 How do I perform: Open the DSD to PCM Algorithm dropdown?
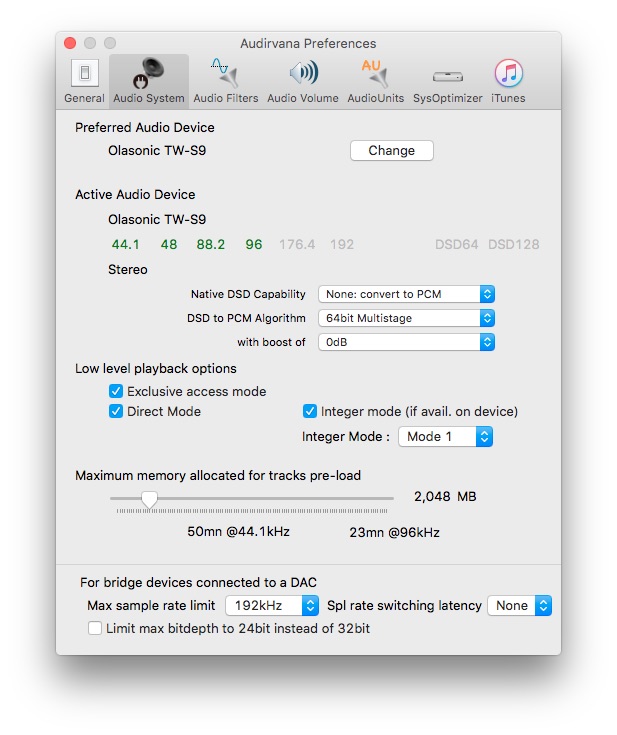click(406, 318)
